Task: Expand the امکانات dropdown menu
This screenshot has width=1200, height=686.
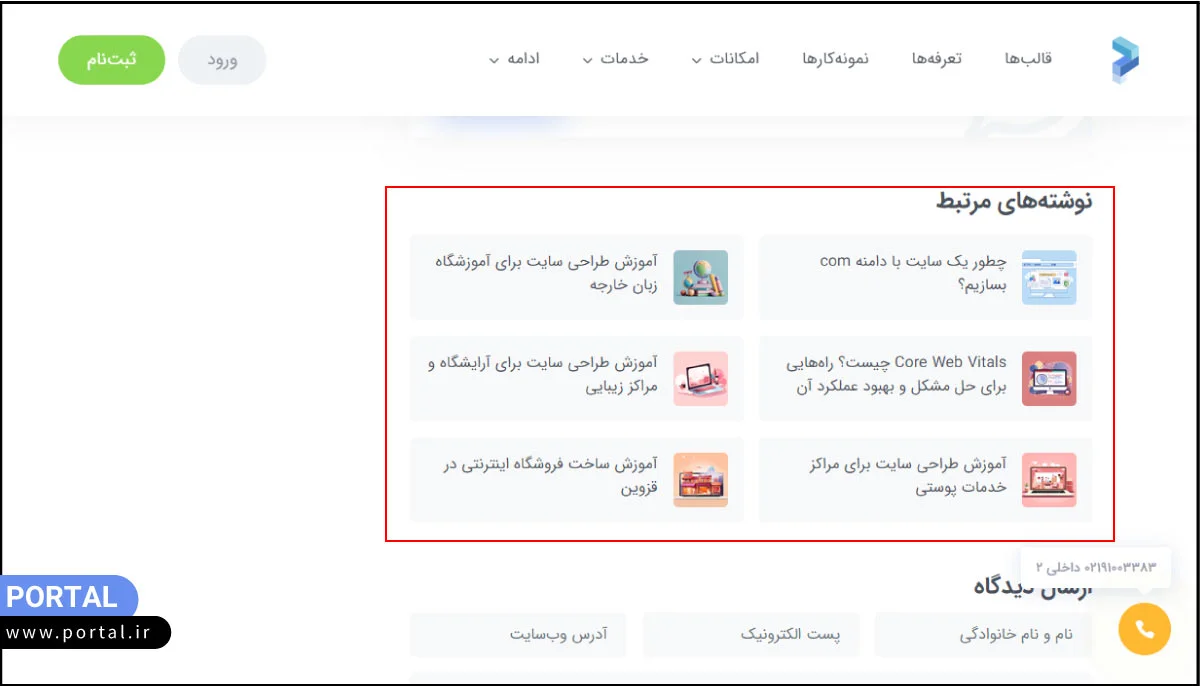Action: pyautogui.click(x=727, y=59)
